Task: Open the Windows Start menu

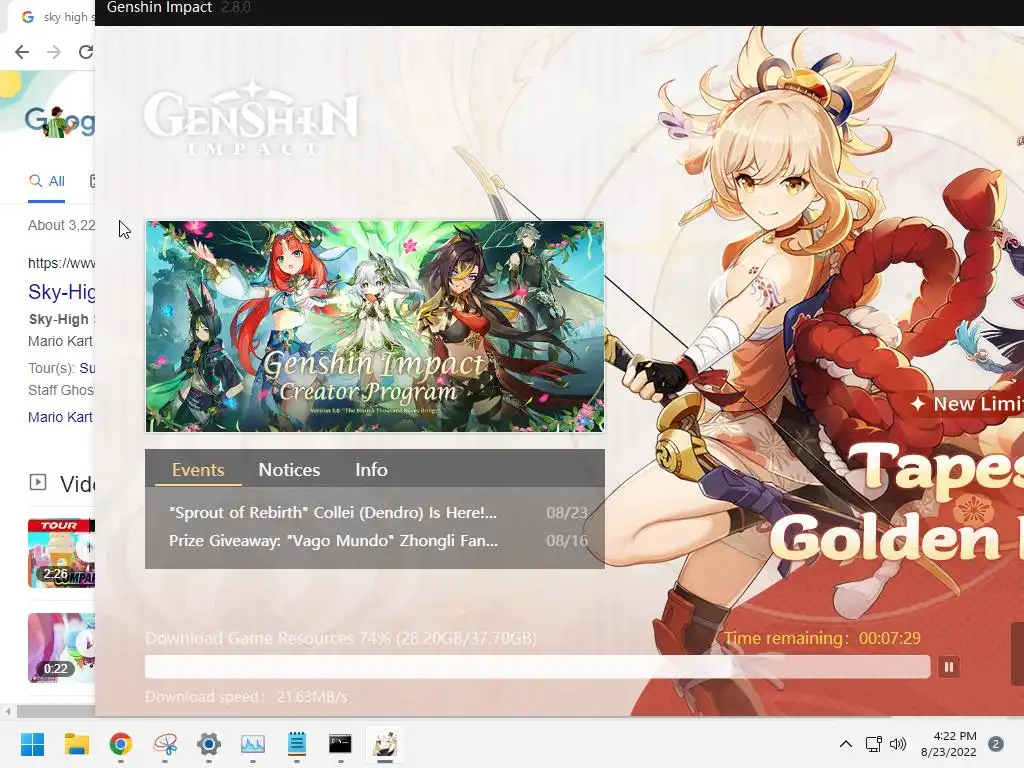Action: (x=32, y=744)
